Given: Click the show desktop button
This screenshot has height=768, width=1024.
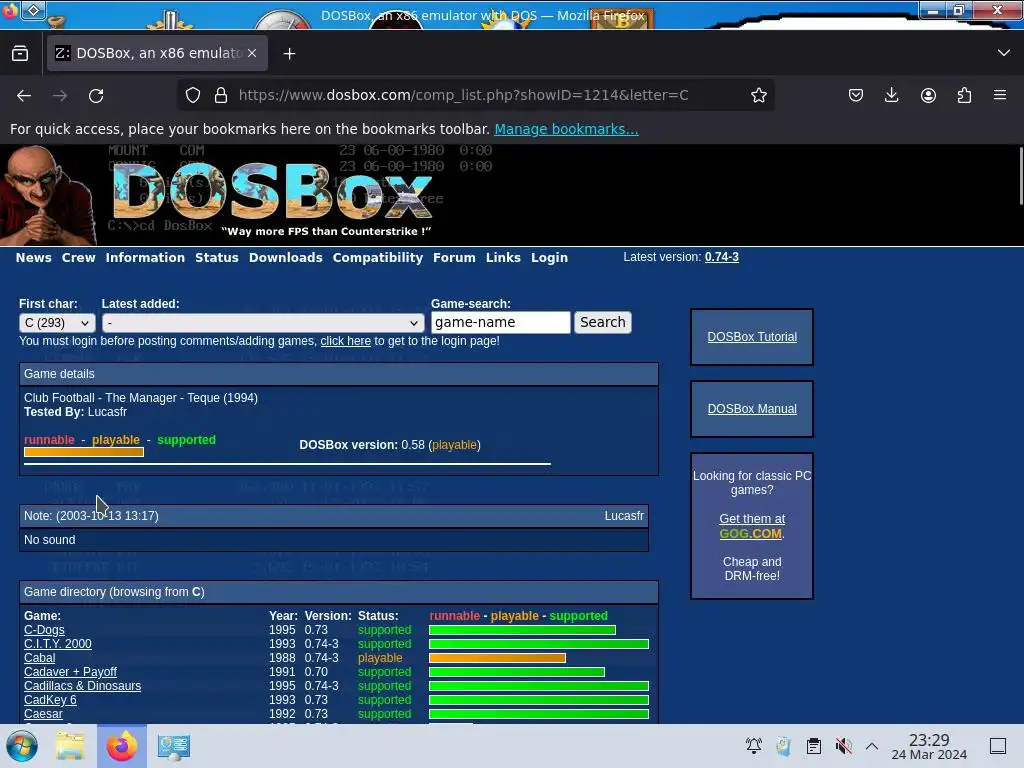Looking at the screenshot, I should pyautogui.click(x=998, y=746).
